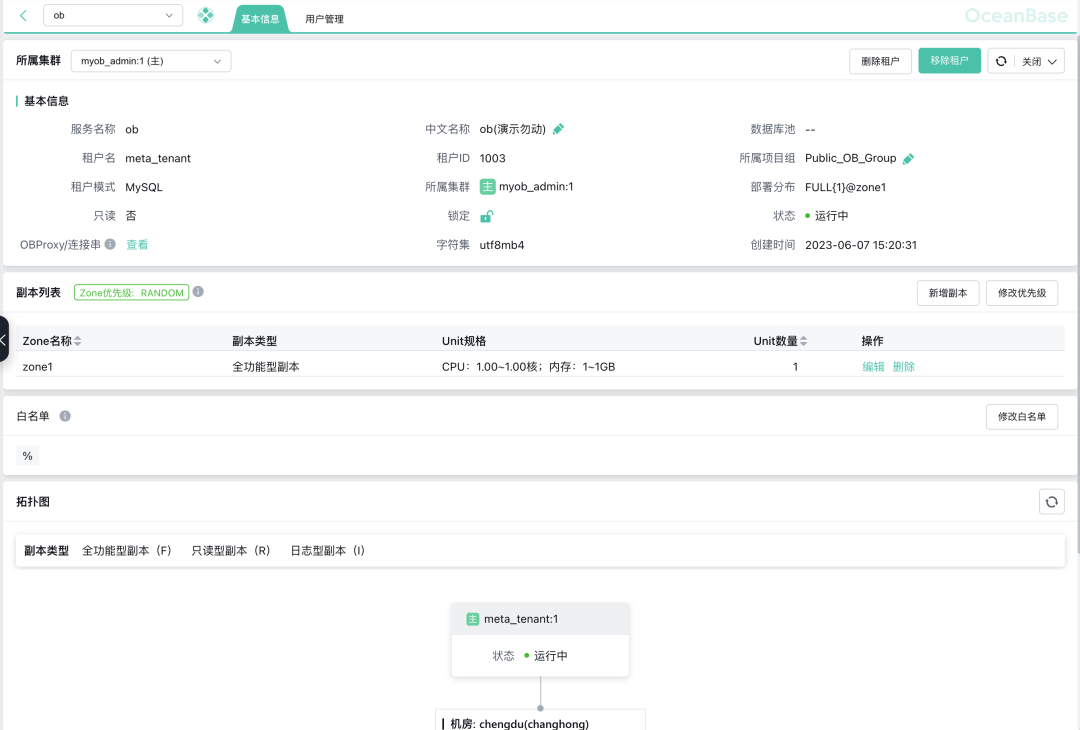Viewport: 1080px width, 730px height.
Task: Click the 新增副本 button
Action: pos(948,293)
